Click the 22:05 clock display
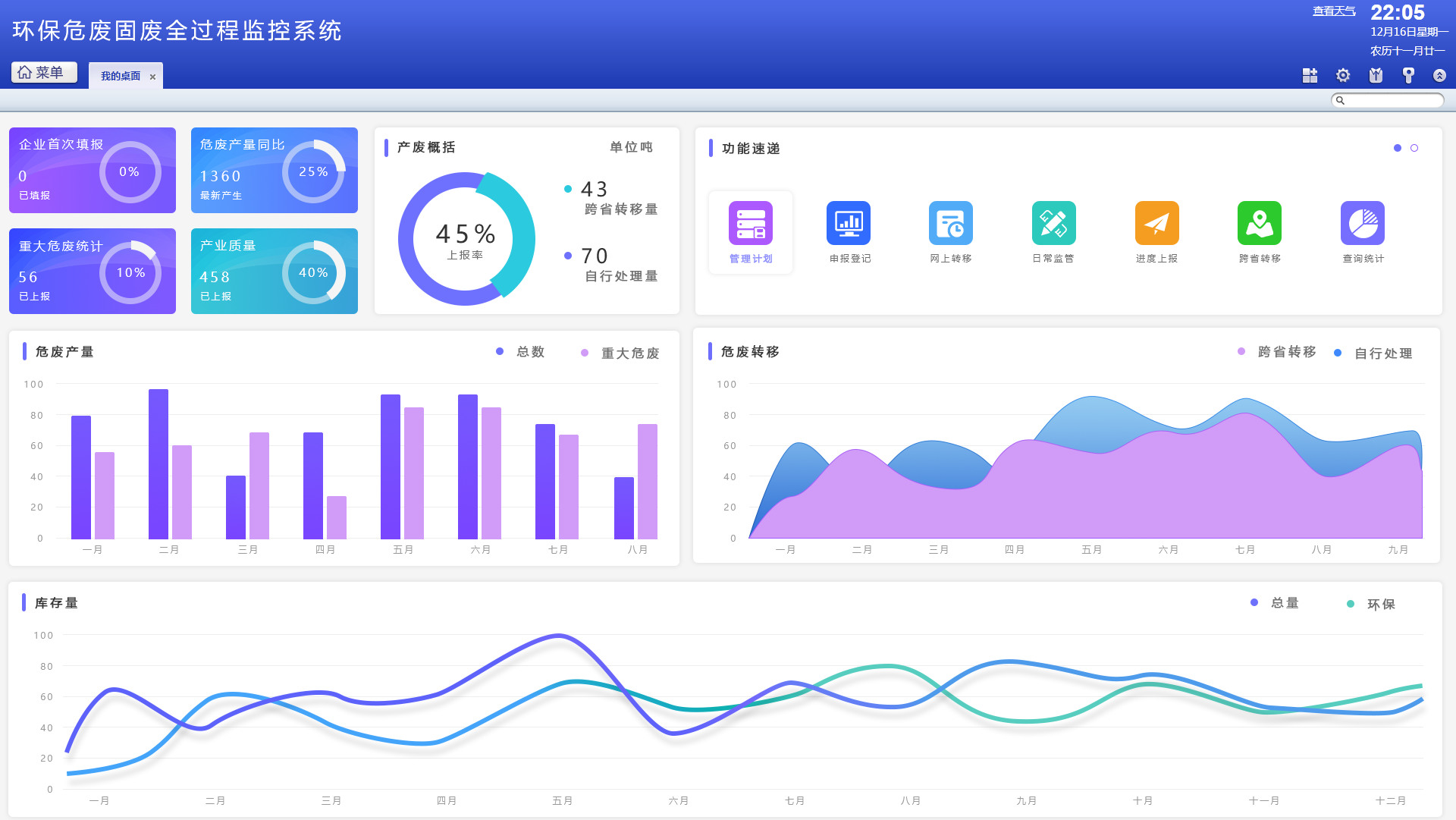 (1398, 13)
